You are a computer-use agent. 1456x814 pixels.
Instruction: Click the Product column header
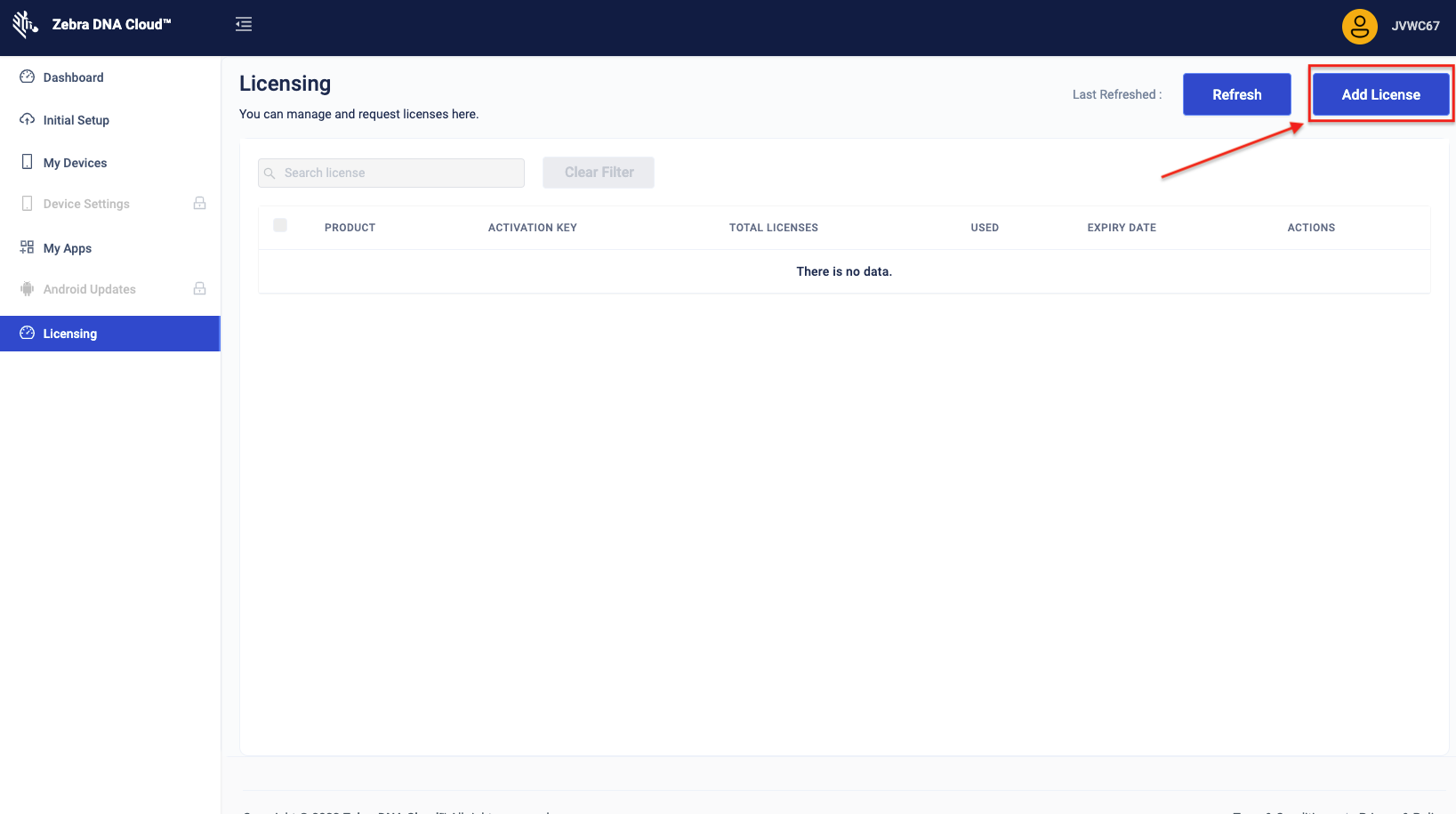tap(350, 228)
